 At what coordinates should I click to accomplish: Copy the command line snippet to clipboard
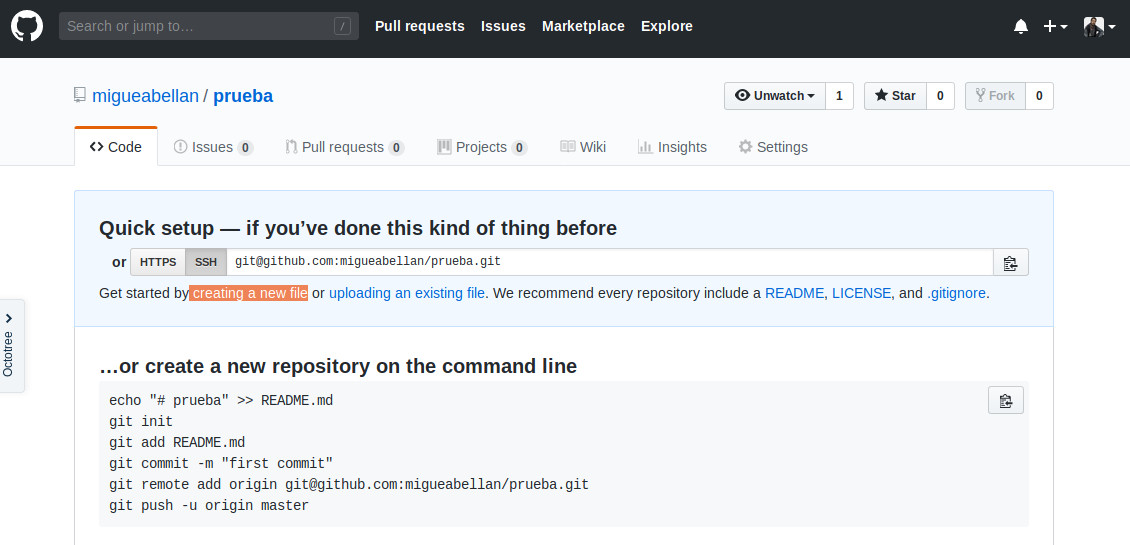click(1005, 400)
